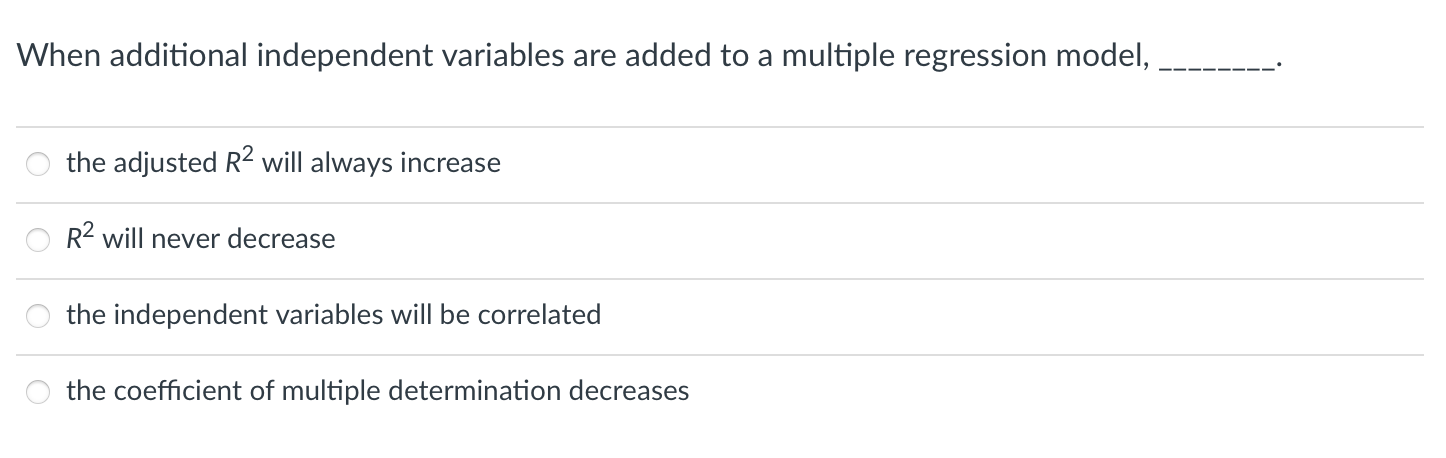Viewport: 1446px width, 458px height.
Task: Click the answer text 'the independent variables will be correlated'
Action: (x=334, y=314)
